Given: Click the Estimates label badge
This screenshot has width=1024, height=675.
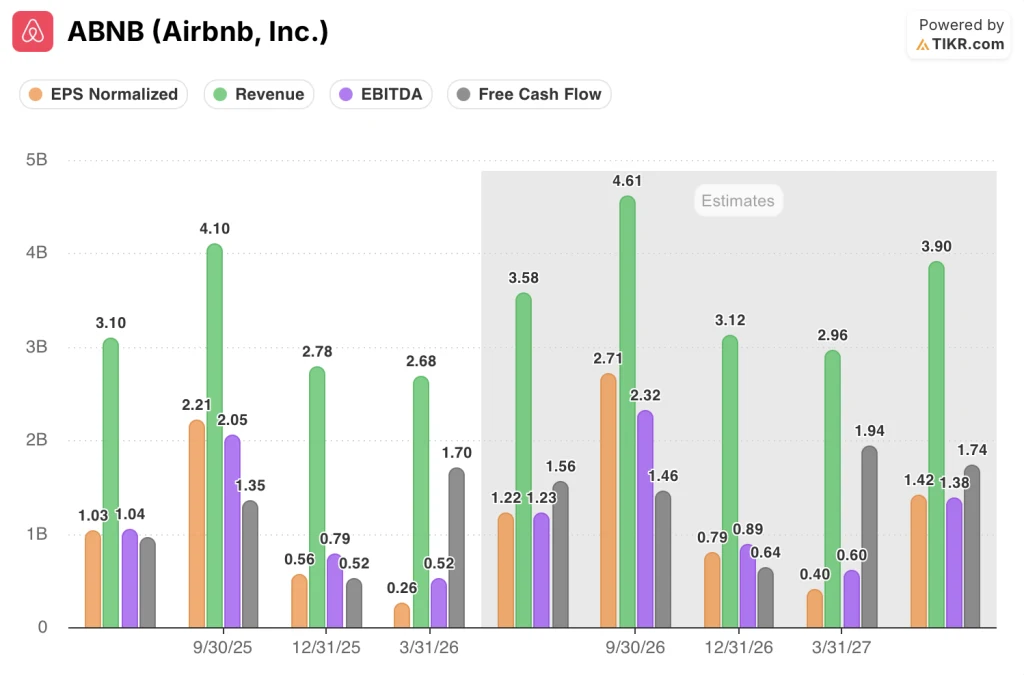Looking at the screenshot, I should pos(738,200).
